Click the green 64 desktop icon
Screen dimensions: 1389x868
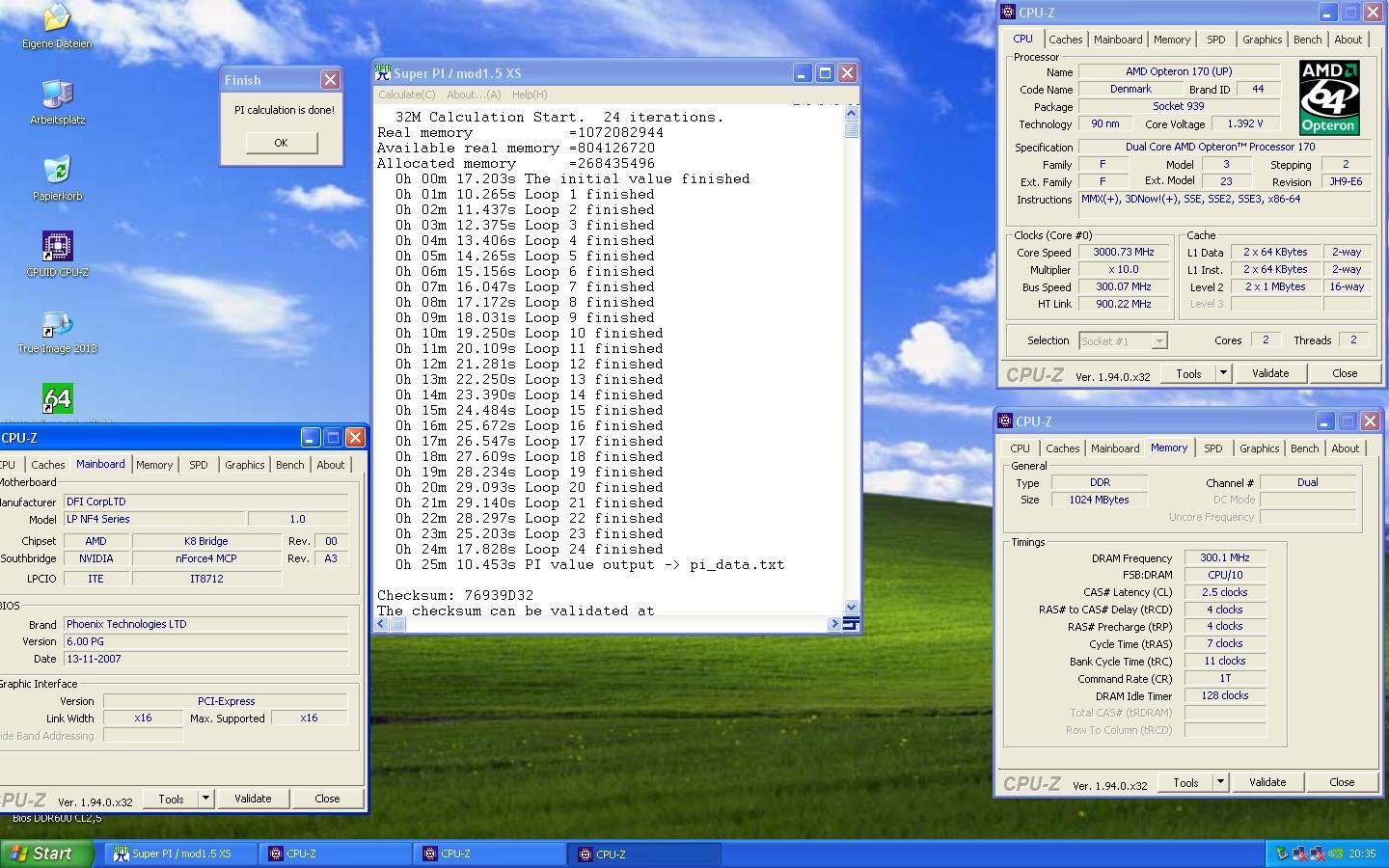pyautogui.click(x=57, y=398)
